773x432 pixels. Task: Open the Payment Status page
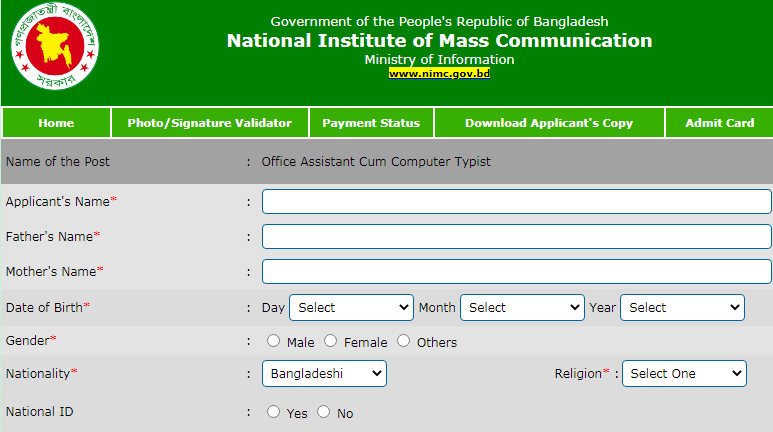tap(371, 123)
